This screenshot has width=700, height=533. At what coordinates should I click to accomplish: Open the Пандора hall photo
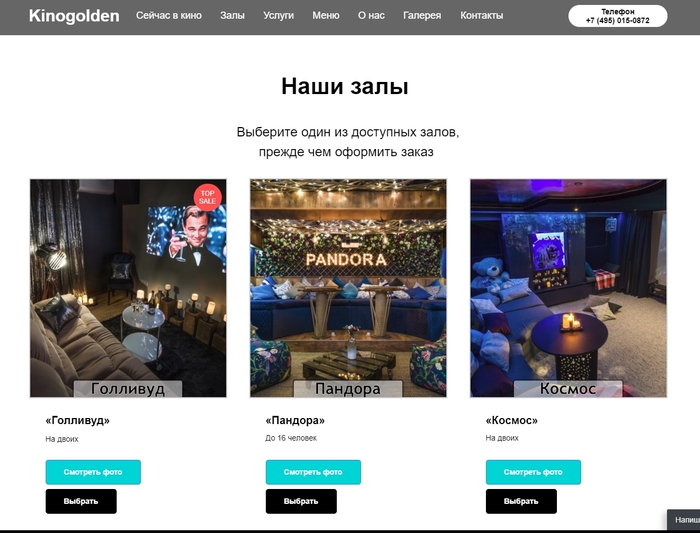pyautogui.click(x=348, y=288)
